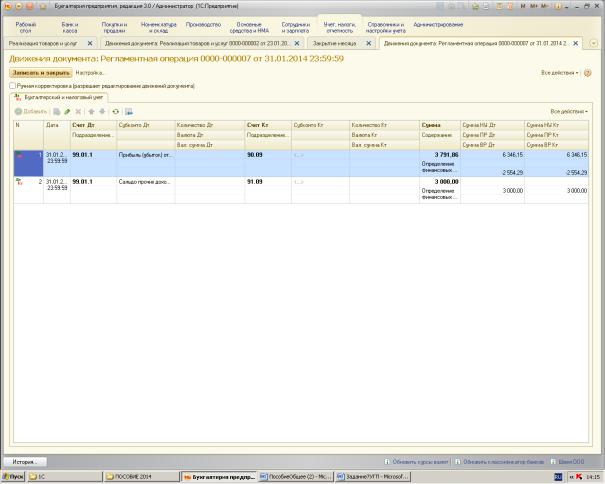Open the Справочники и настройки учета section
605x484 pixels.
pyautogui.click(x=385, y=27)
